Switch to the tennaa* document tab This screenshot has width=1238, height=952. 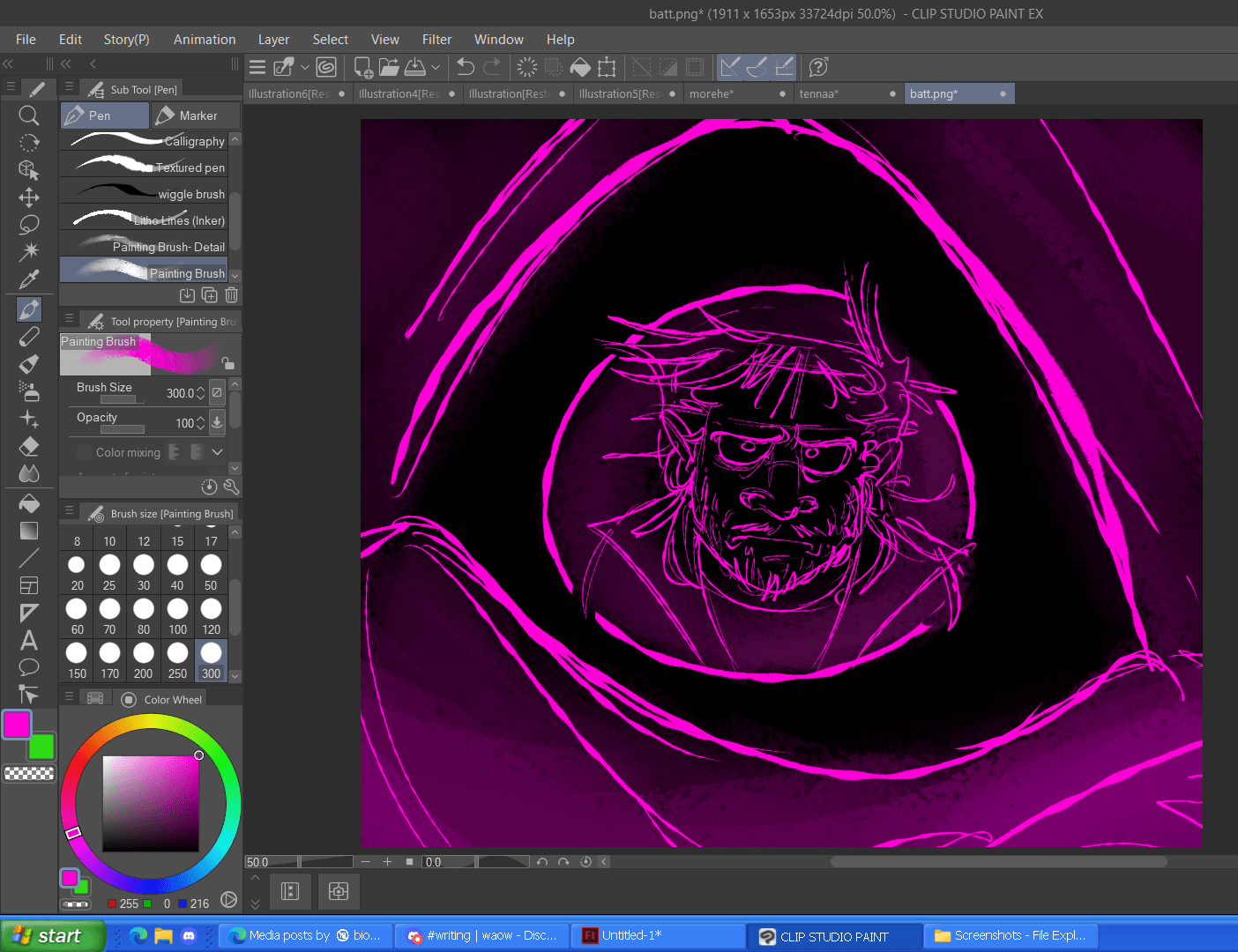(819, 93)
